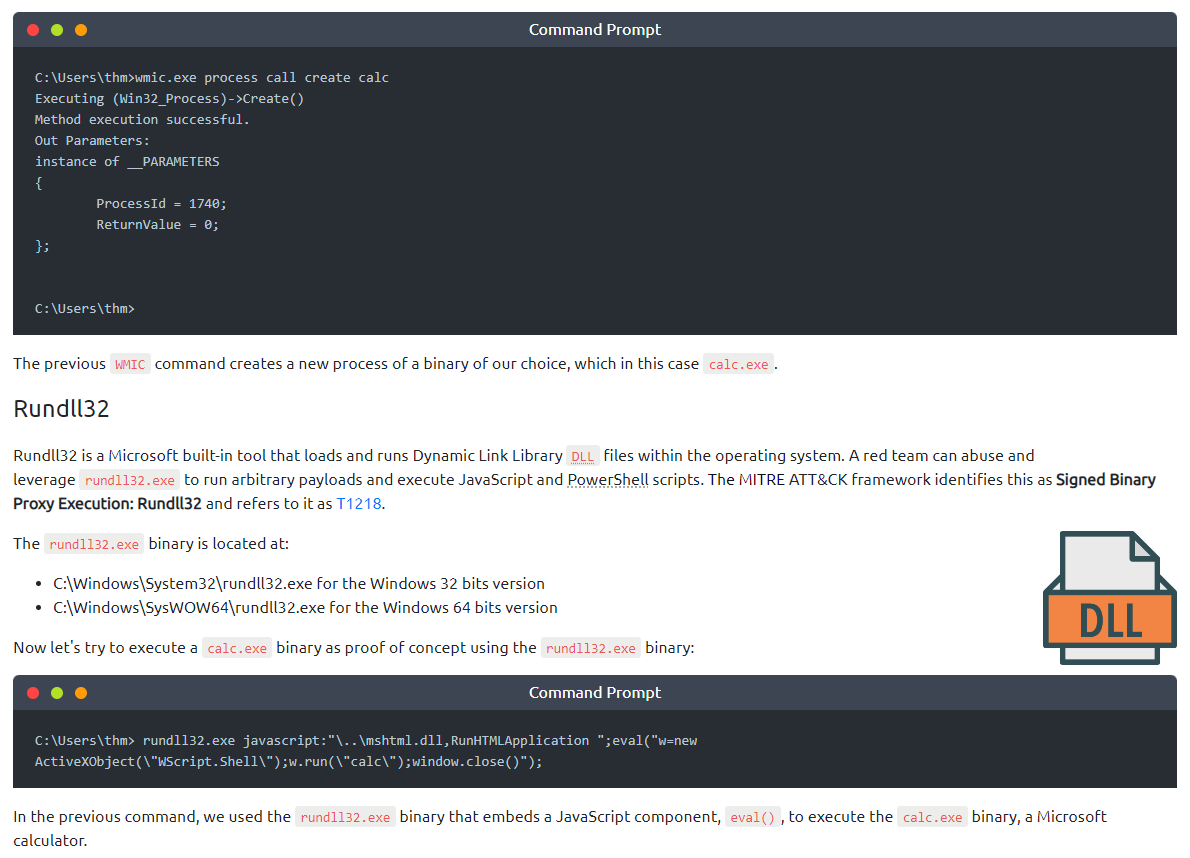This screenshot has width=1190, height=858.
Task: Click the System32 rundll32.exe path bullet
Action: [x=299, y=584]
